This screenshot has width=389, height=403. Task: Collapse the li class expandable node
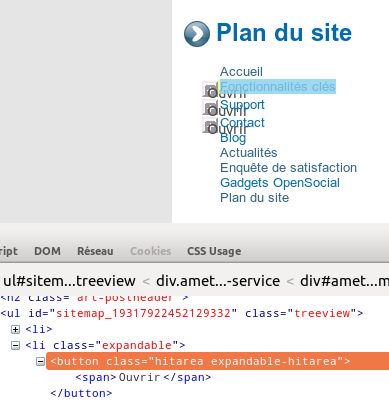[x=15, y=345]
